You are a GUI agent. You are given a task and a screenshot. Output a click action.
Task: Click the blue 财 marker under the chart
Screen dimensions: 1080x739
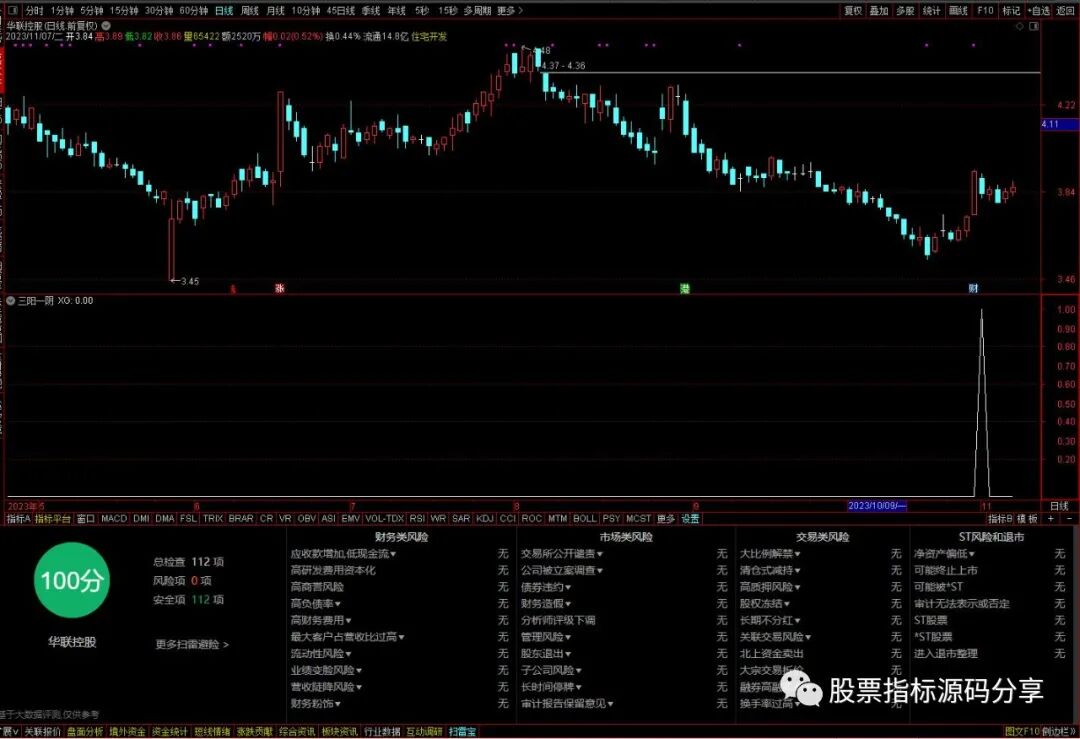[973, 288]
